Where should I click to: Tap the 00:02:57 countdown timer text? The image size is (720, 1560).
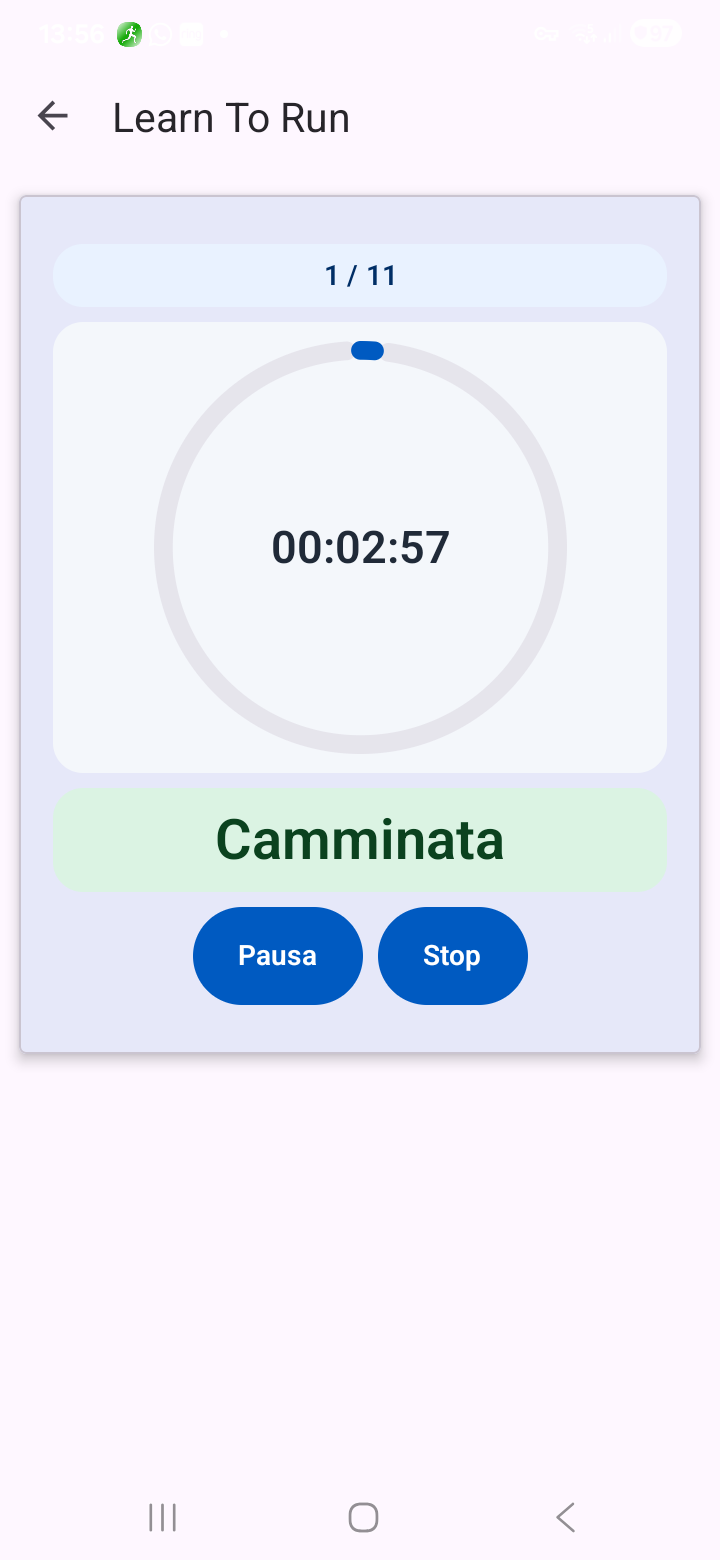point(360,548)
